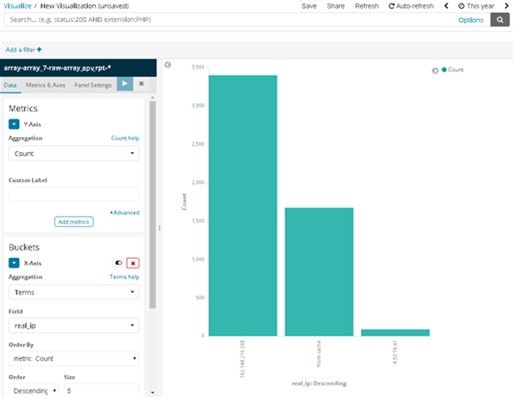
Task: Click the scrollbar down arrow in sidebar
Action: click(x=153, y=393)
